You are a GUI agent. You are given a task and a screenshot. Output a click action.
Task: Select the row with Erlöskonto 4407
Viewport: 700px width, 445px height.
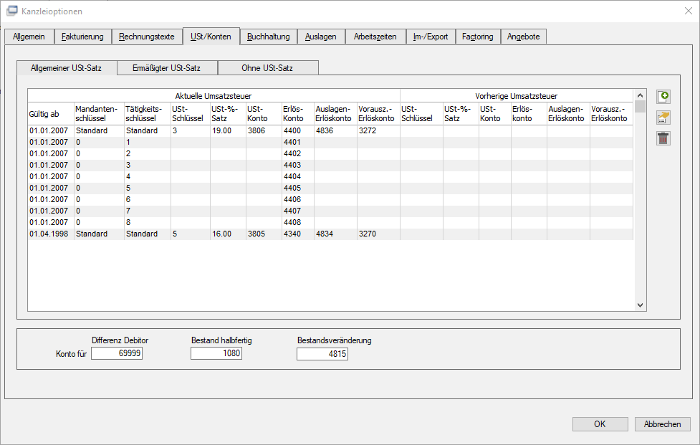pos(330,211)
